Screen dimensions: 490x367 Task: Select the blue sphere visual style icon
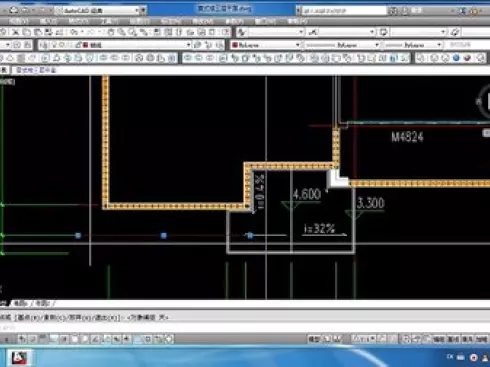point(456,58)
